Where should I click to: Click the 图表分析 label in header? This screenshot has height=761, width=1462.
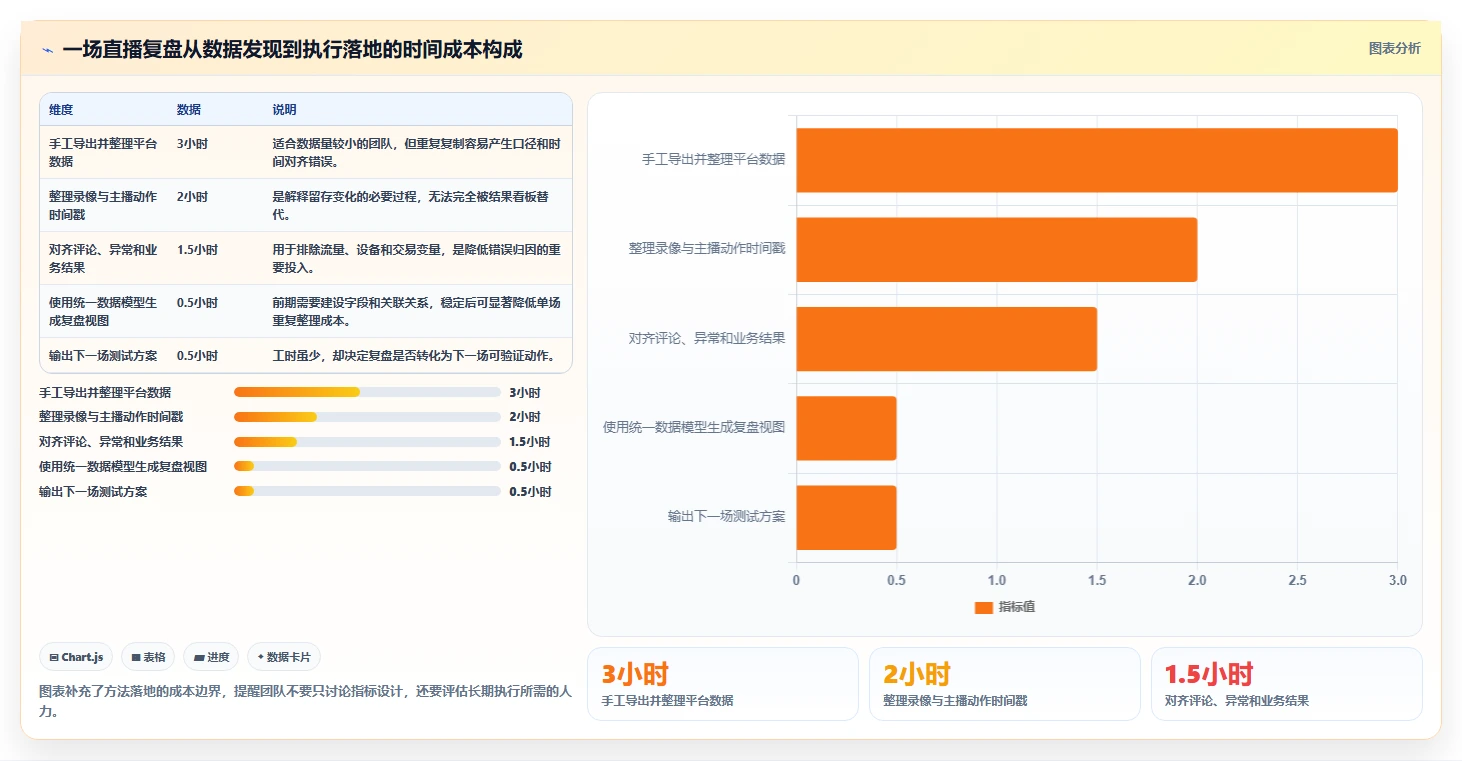pyautogui.click(x=1394, y=49)
